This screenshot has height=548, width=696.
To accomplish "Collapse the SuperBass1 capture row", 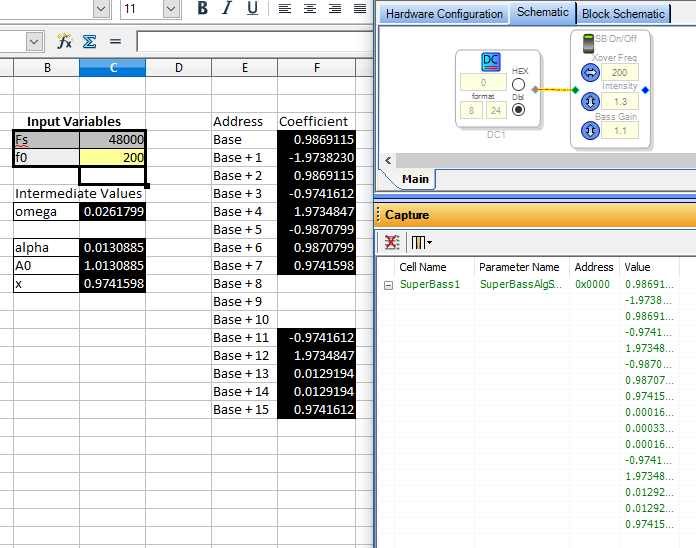I will point(388,285).
